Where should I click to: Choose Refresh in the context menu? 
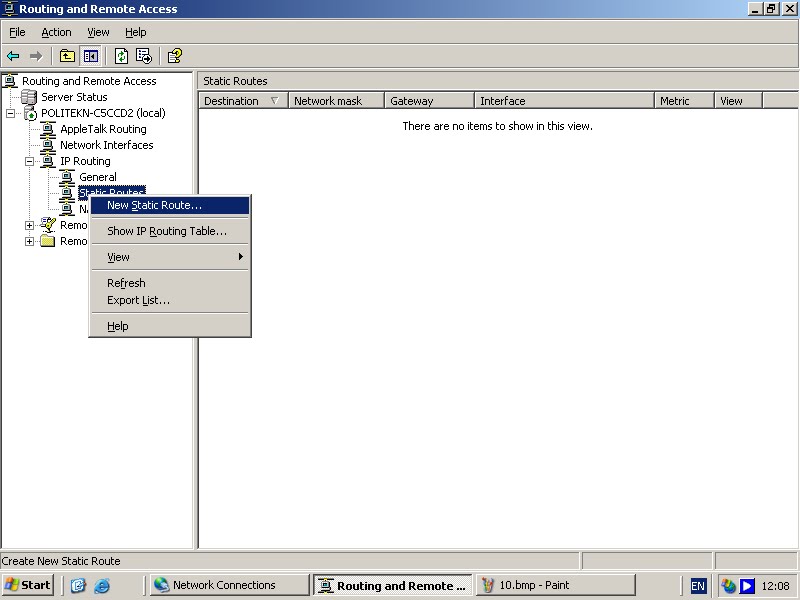[170, 283]
